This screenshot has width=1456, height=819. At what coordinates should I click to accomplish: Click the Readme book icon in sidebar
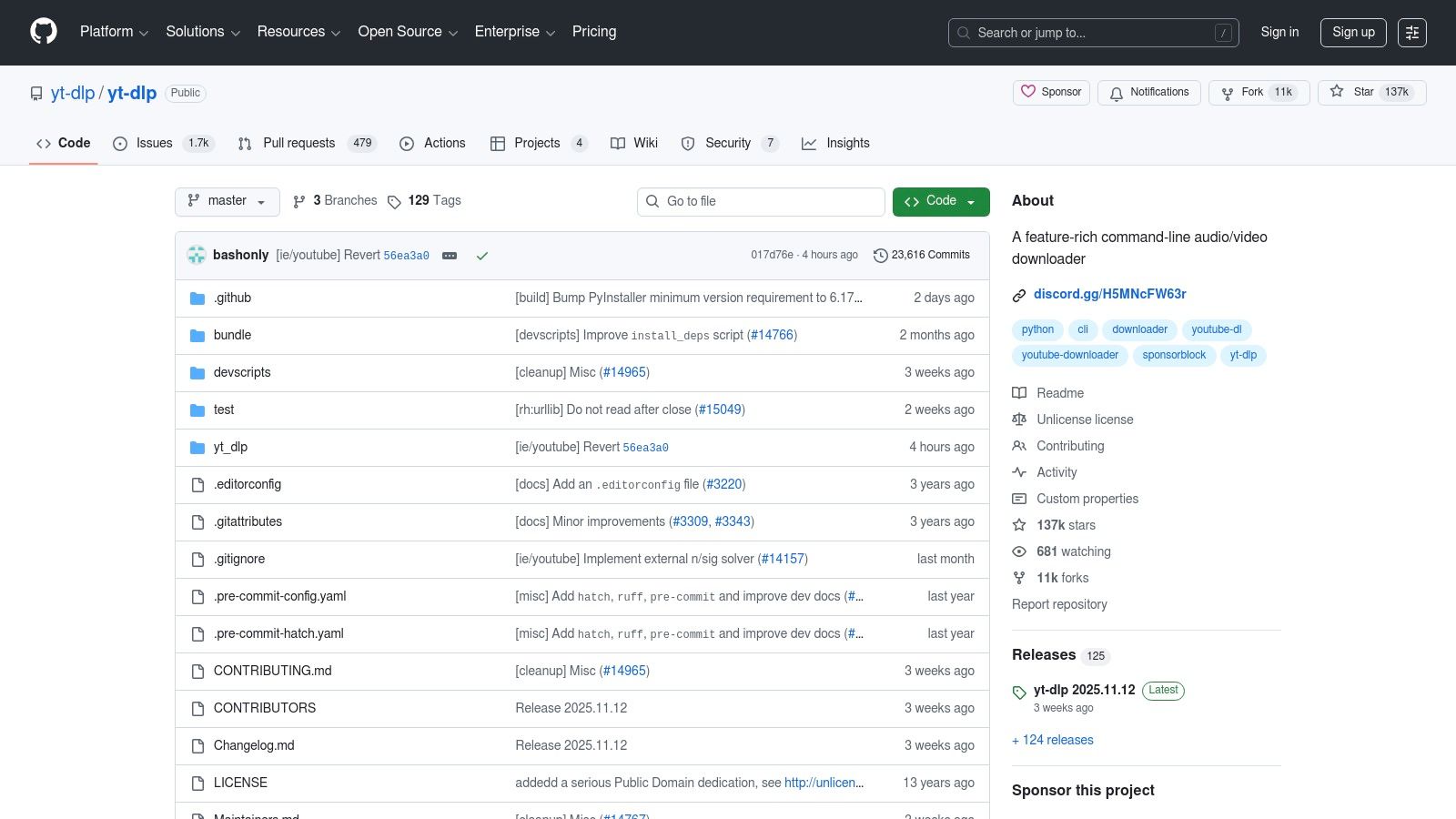(x=1019, y=393)
